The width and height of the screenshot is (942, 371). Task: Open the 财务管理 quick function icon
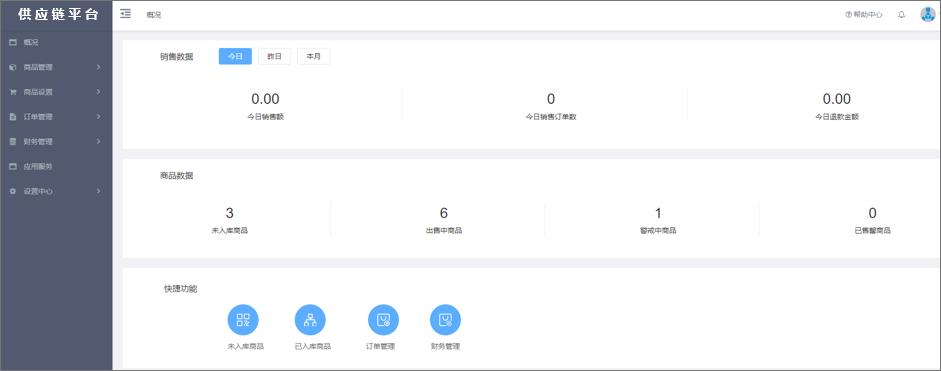445,320
